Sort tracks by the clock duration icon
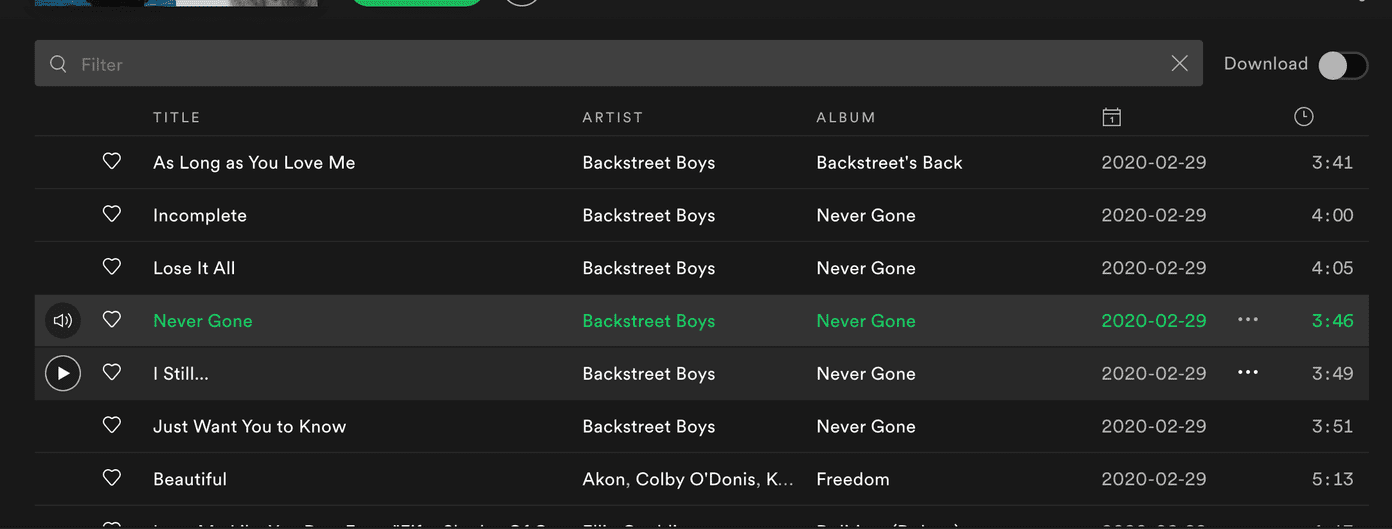The height and width of the screenshot is (529, 1392). point(1304,117)
